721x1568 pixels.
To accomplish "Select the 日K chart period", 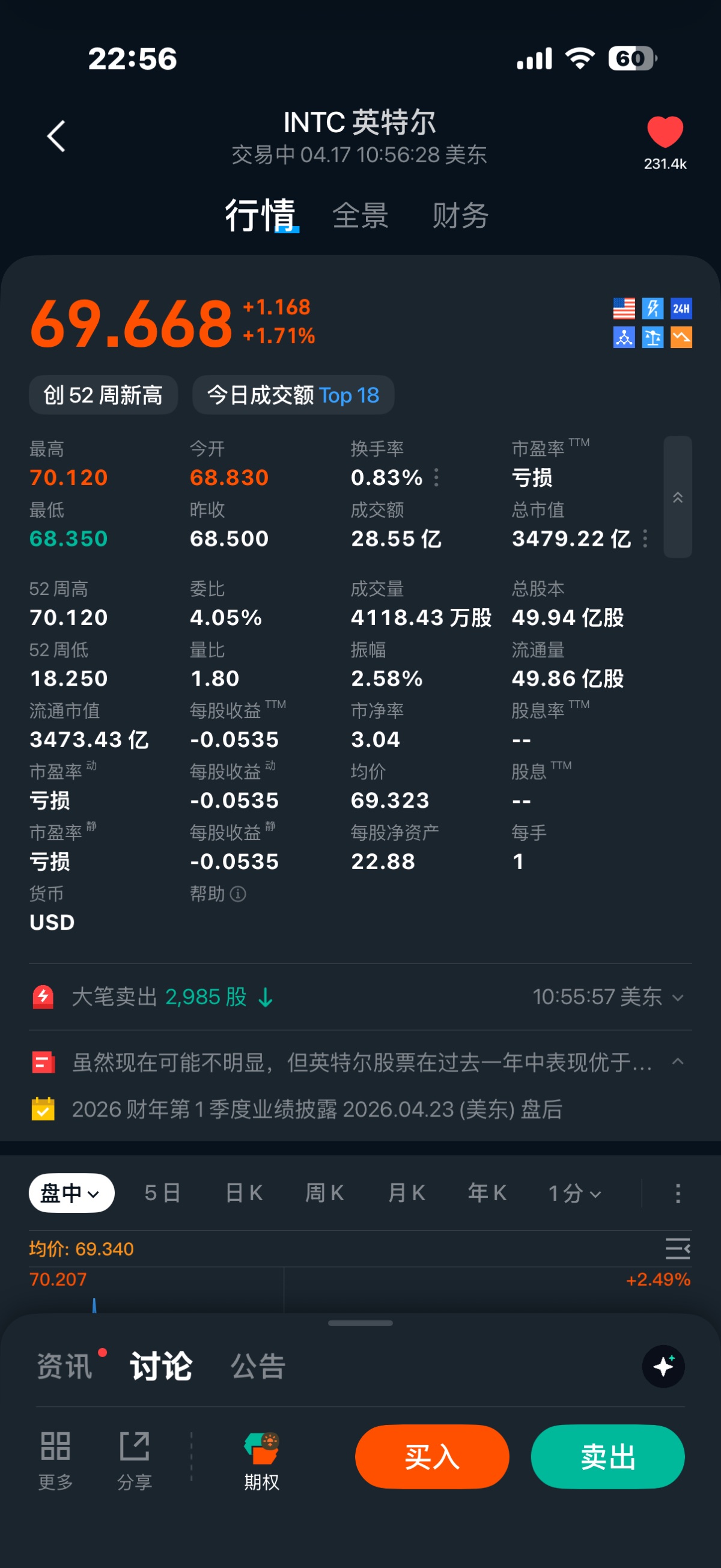I will [244, 1193].
